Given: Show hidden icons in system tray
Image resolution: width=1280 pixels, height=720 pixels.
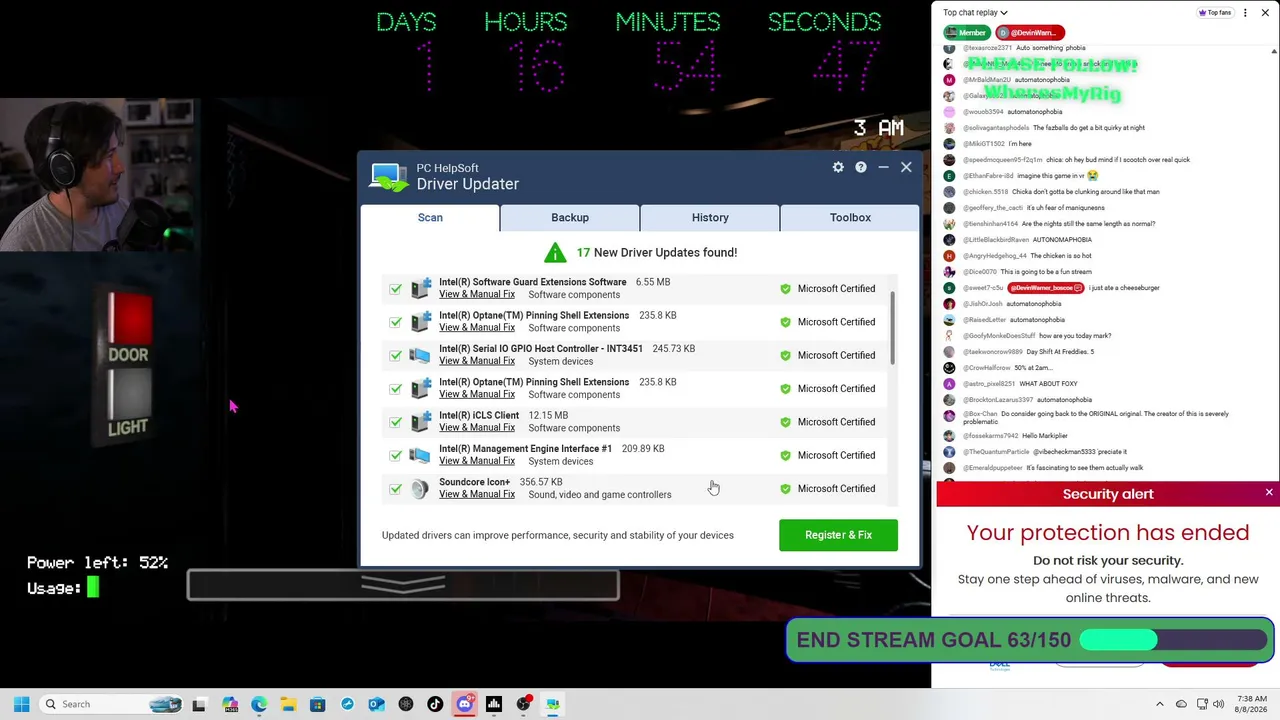Looking at the screenshot, I should (x=1160, y=704).
